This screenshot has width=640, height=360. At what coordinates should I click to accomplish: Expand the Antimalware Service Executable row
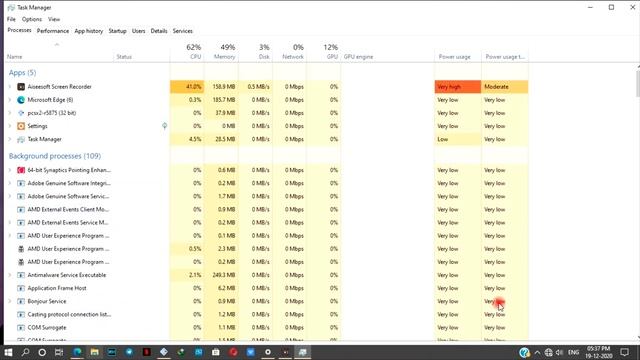tap(10, 275)
